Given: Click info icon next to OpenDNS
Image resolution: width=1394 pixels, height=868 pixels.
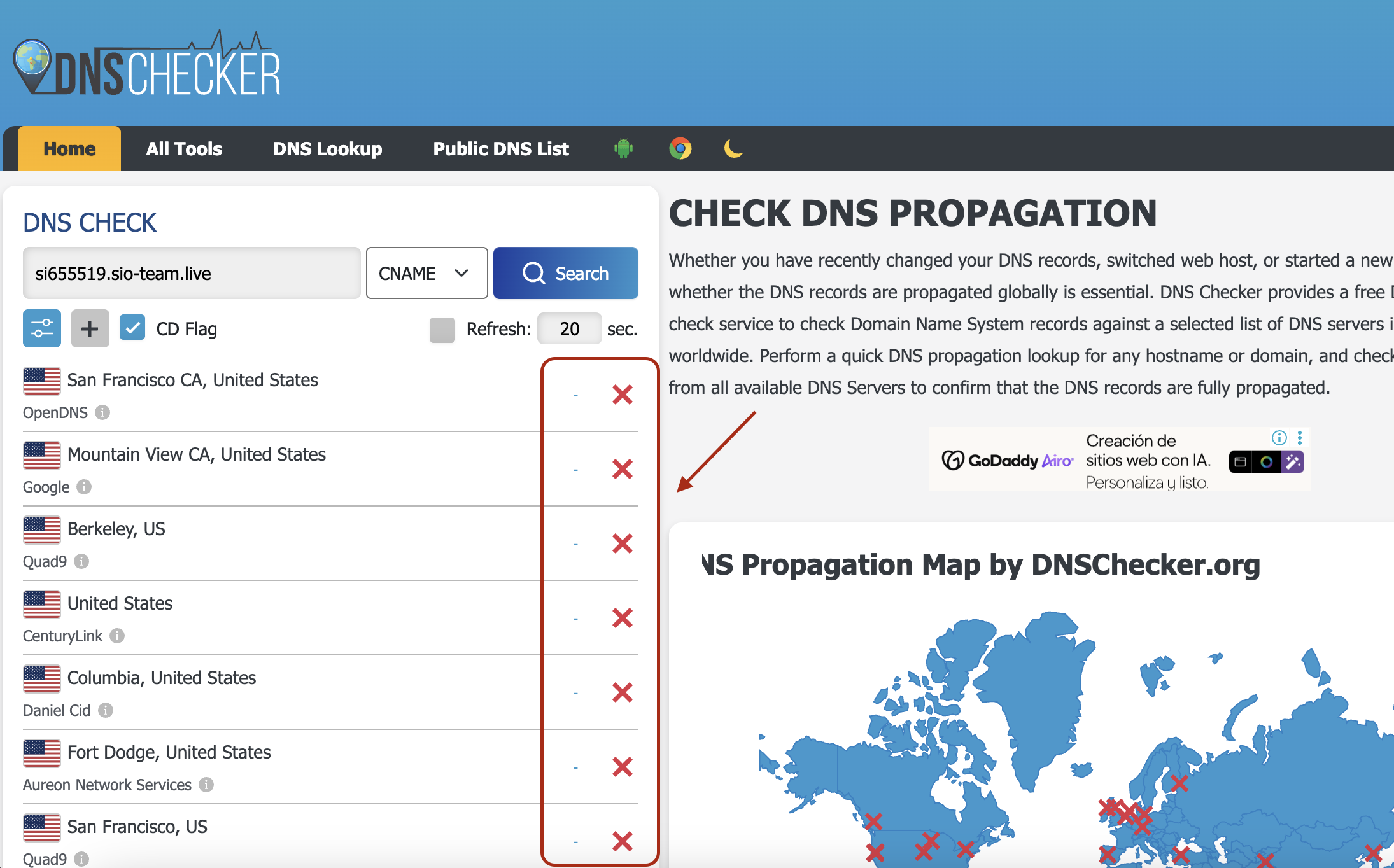Looking at the screenshot, I should (x=102, y=412).
